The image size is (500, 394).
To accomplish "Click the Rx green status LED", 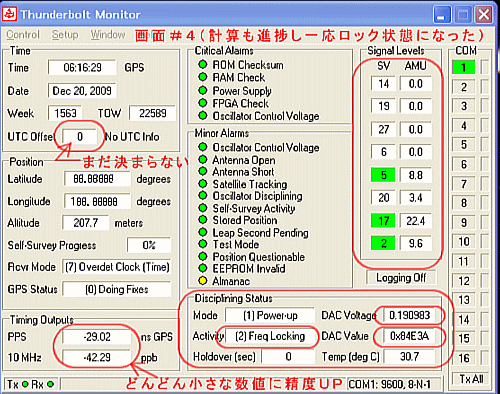I will pyautogui.click(x=50, y=384).
